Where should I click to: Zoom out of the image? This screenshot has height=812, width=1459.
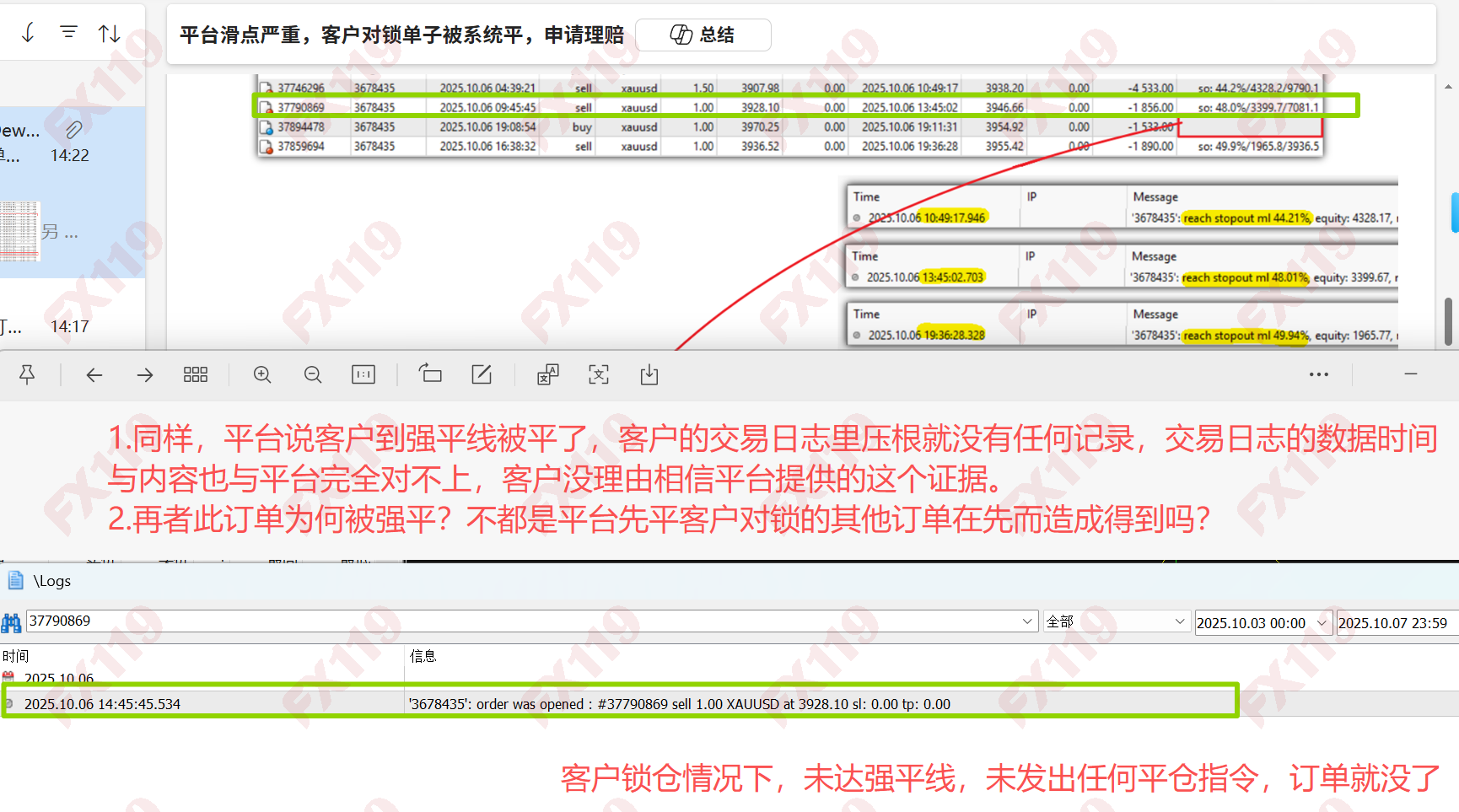click(x=313, y=374)
